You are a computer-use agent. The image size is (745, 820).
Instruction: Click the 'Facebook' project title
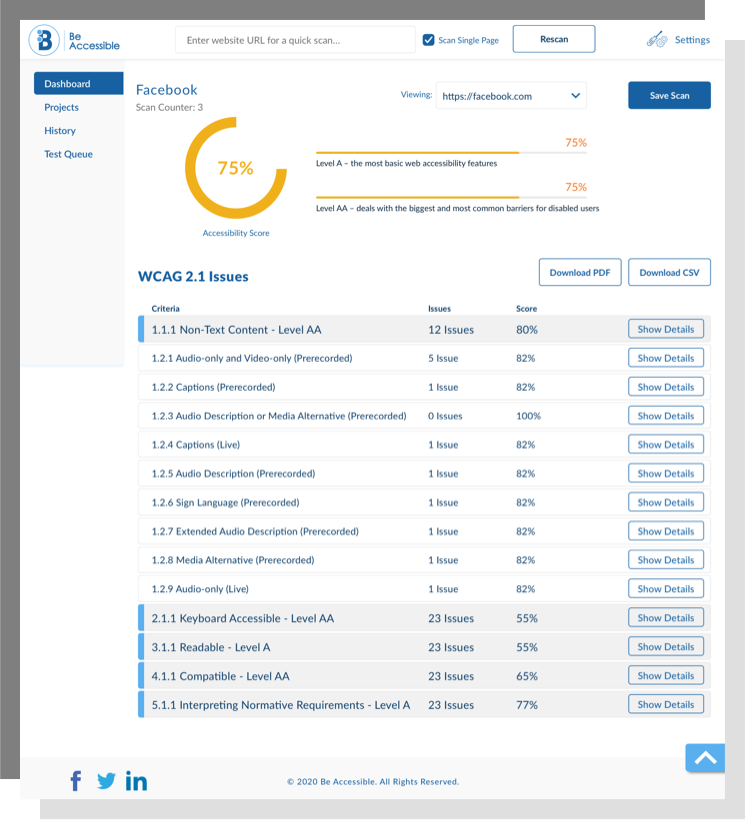click(x=166, y=90)
